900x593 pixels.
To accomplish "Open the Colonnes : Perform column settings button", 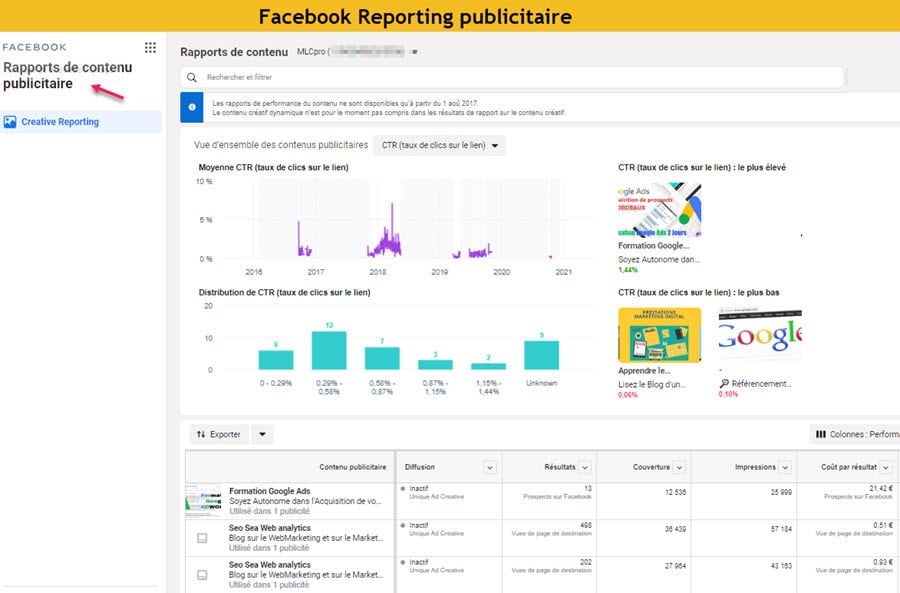I will point(855,434).
